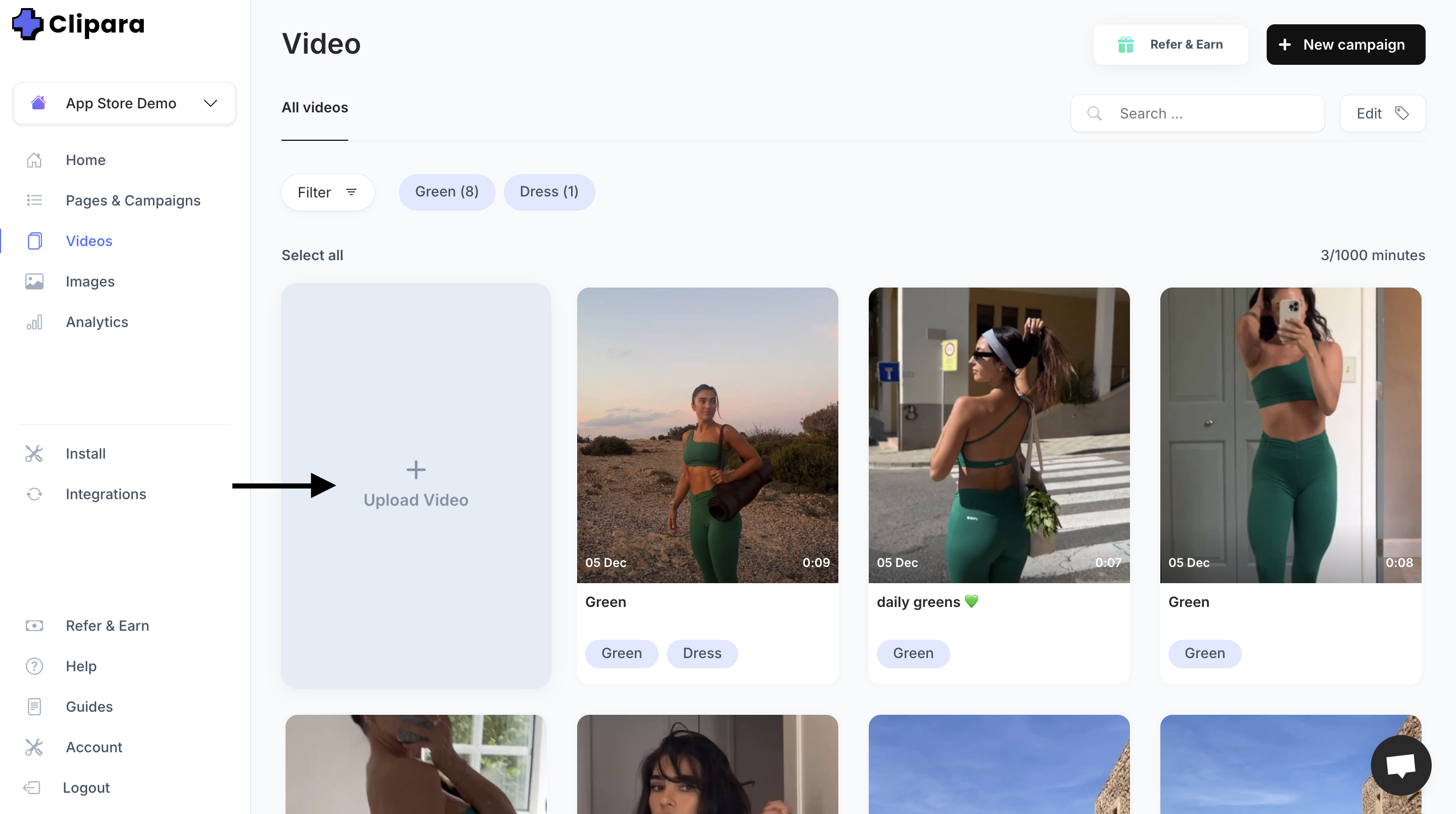
Task: Click the Help question mark icon
Action: (34, 667)
